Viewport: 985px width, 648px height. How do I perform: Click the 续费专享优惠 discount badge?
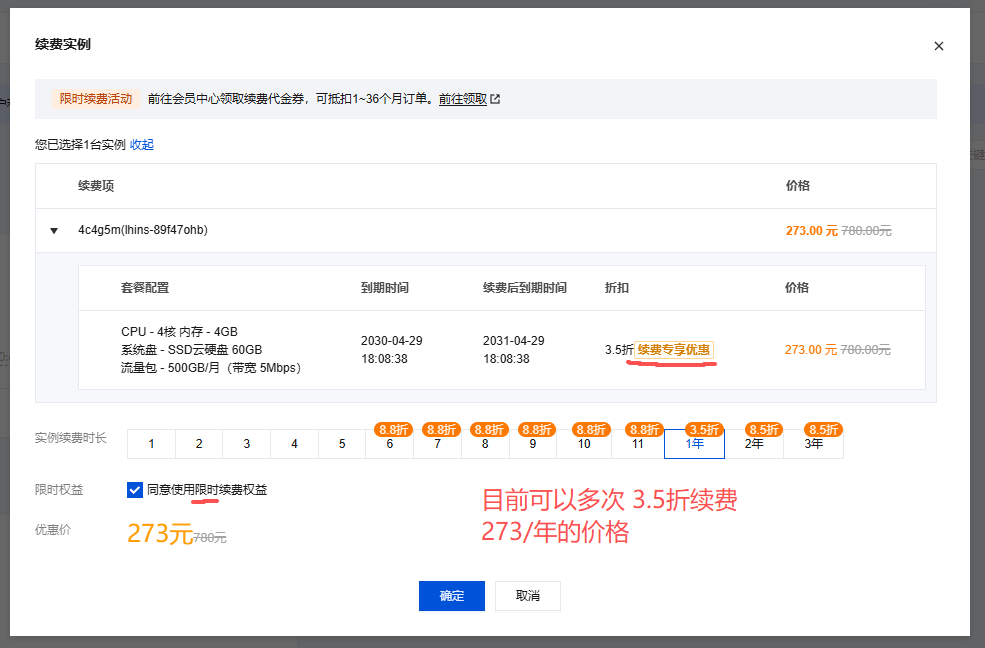(x=671, y=350)
